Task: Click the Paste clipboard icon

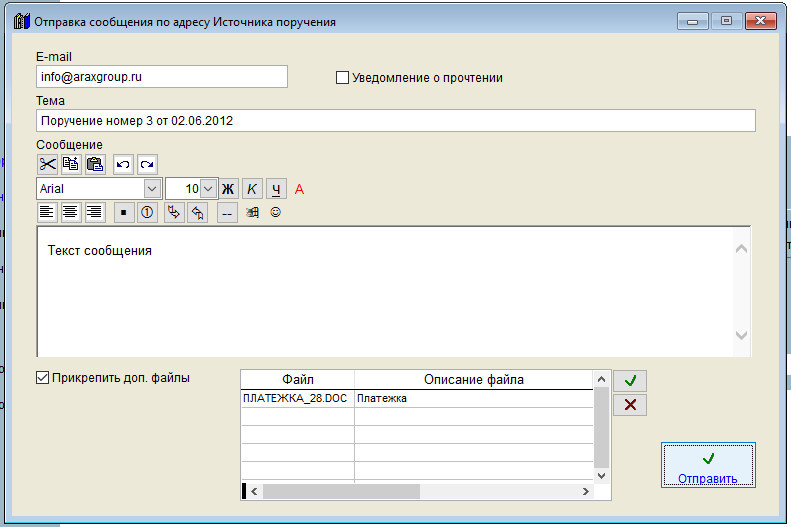Action: (x=95, y=164)
